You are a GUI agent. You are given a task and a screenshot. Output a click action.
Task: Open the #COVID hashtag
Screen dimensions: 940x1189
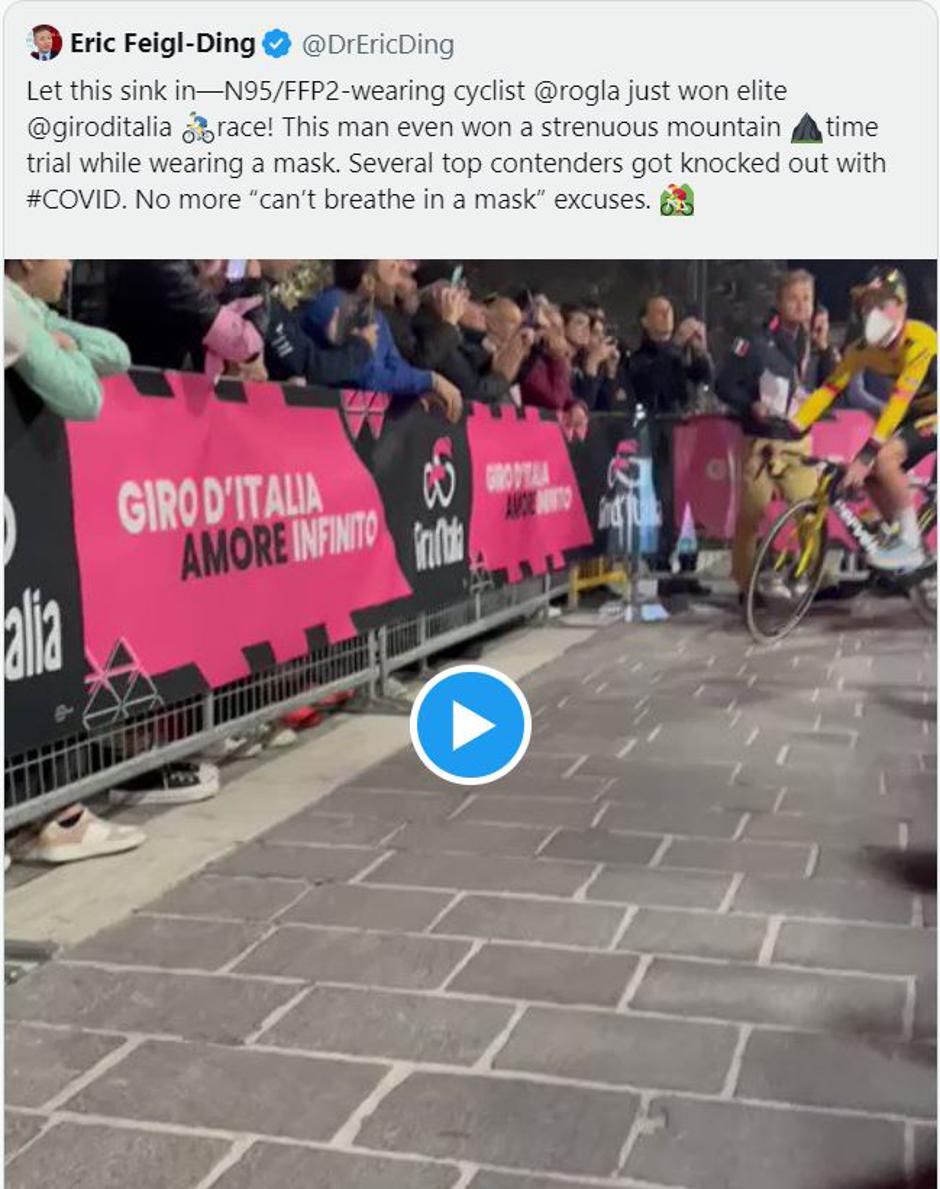[74, 199]
